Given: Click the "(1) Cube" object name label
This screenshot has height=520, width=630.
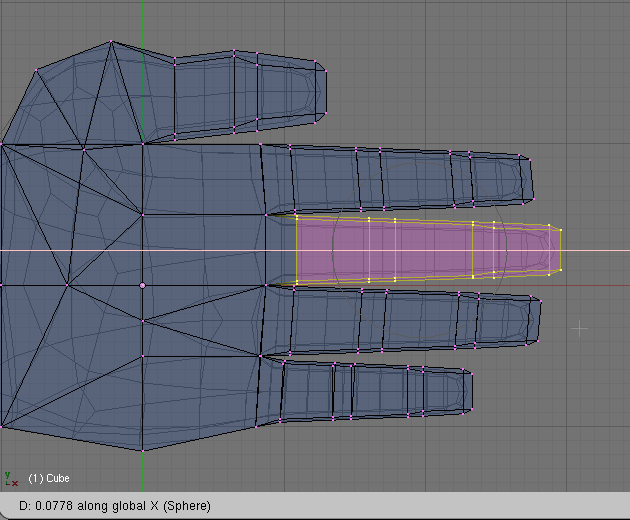Looking at the screenshot, I should pyautogui.click(x=49, y=478).
